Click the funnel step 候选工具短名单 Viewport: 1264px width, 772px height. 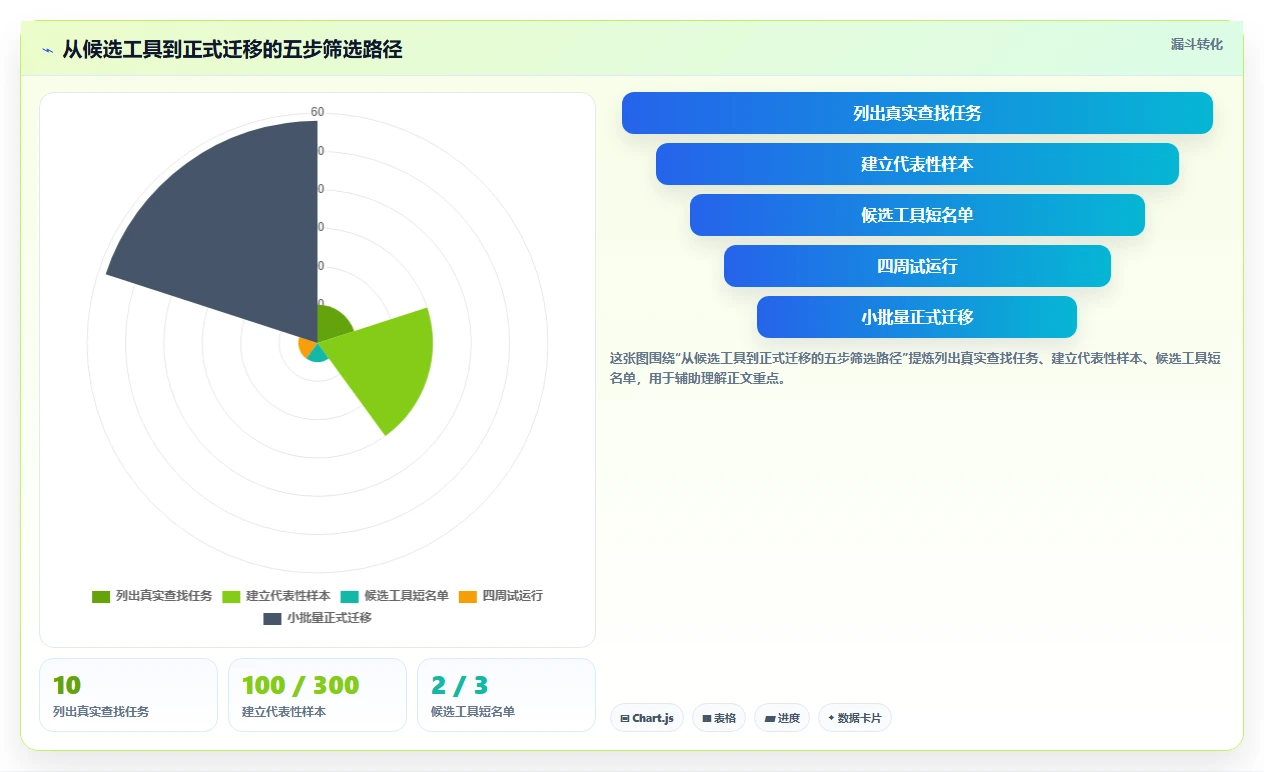click(x=917, y=215)
